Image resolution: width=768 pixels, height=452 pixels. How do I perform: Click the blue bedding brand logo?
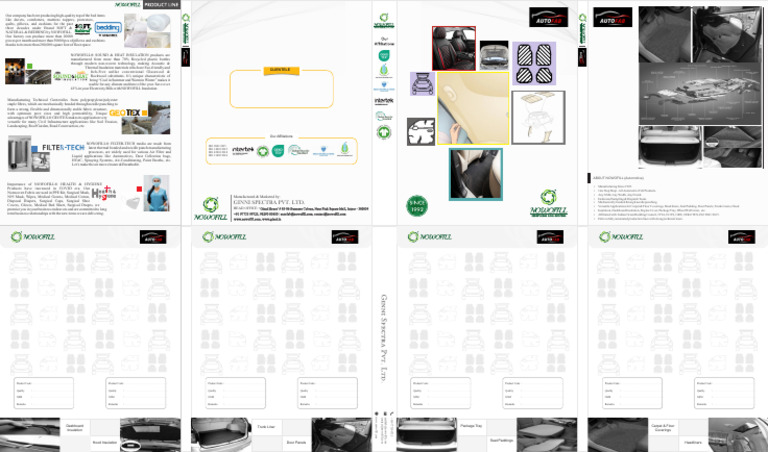tap(108, 29)
